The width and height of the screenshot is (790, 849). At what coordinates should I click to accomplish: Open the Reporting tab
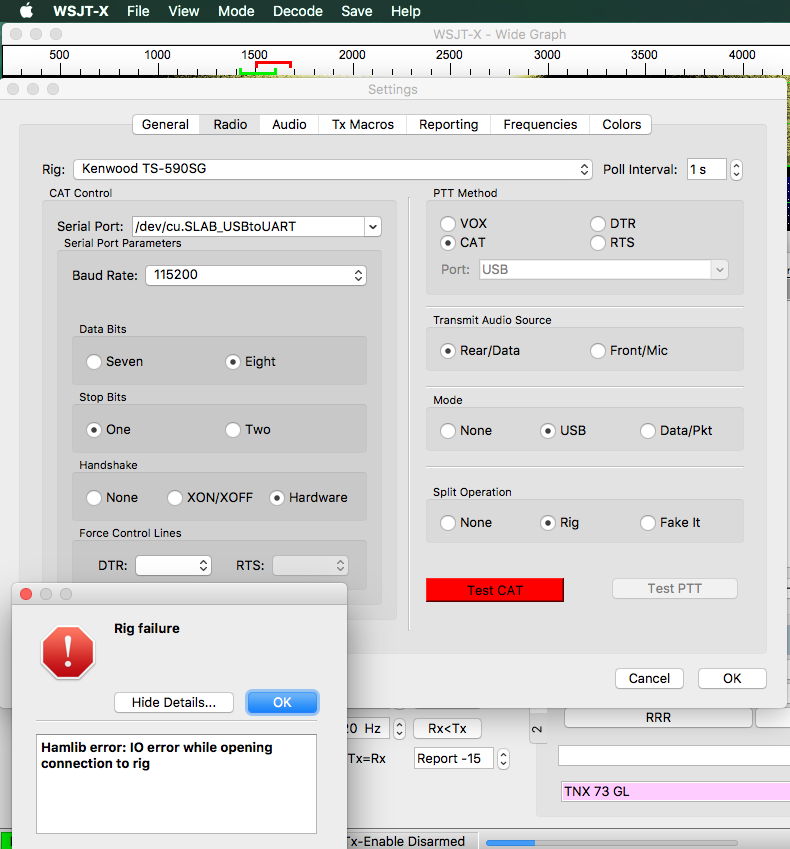tap(448, 125)
